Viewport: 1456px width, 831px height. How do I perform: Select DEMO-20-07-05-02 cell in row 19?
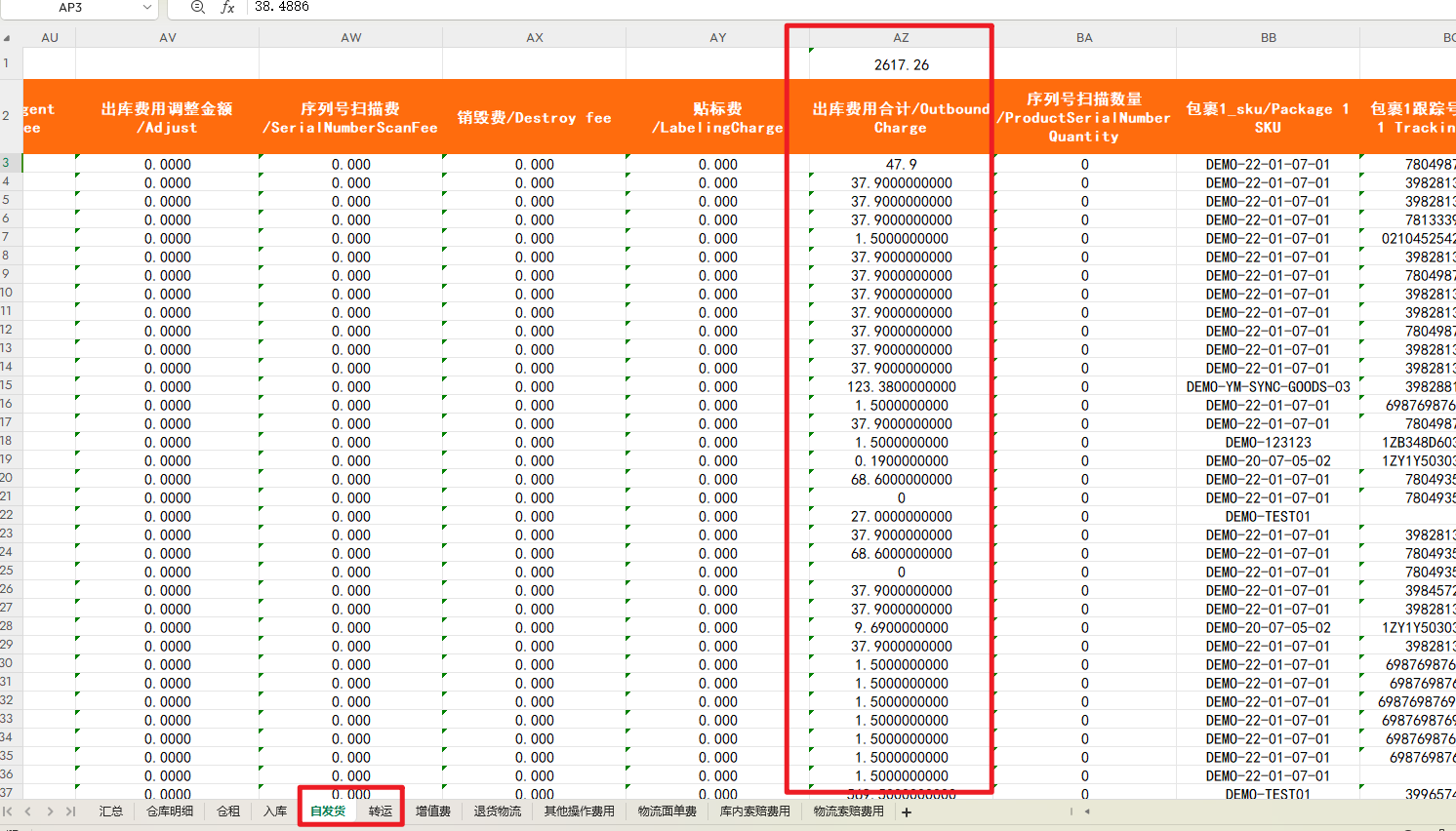(1269, 460)
